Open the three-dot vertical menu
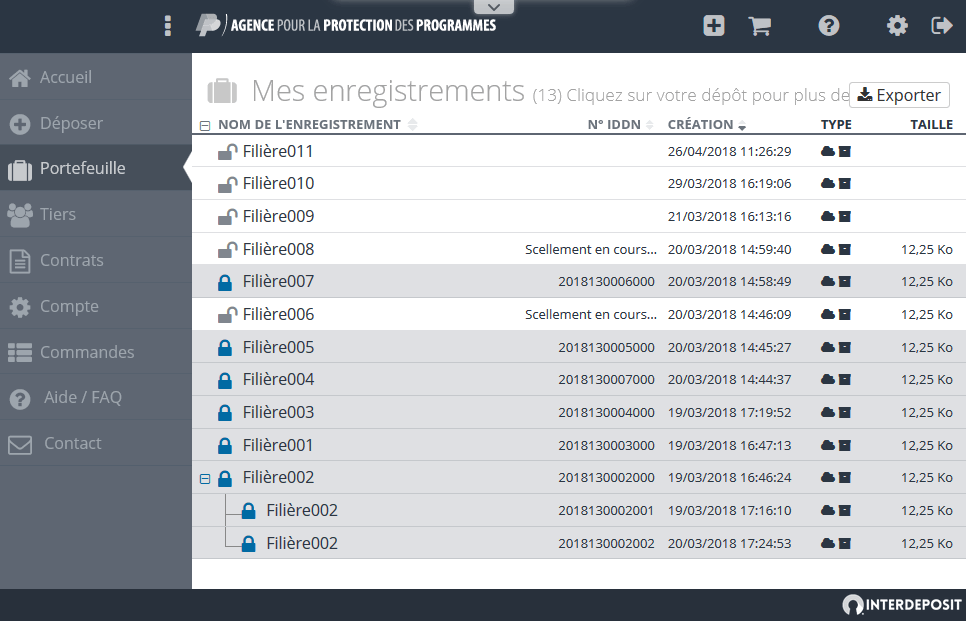This screenshot has width=966, height=621. tap(168, 26)
